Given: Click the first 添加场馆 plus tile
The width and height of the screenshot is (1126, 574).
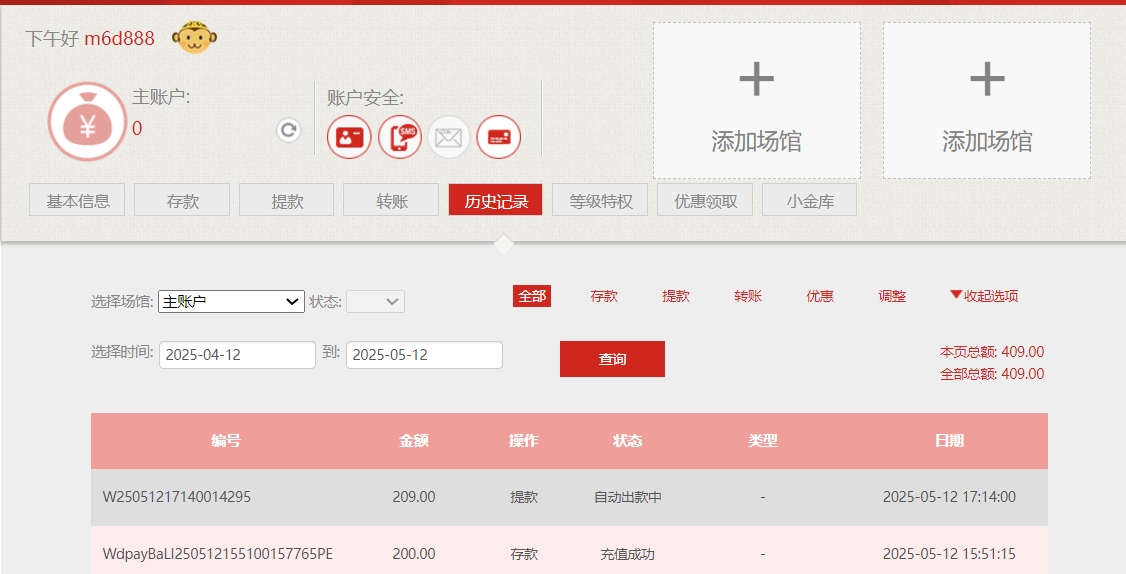Looking at the screenshot, I should pyautogui.click(x=756, y=101).
